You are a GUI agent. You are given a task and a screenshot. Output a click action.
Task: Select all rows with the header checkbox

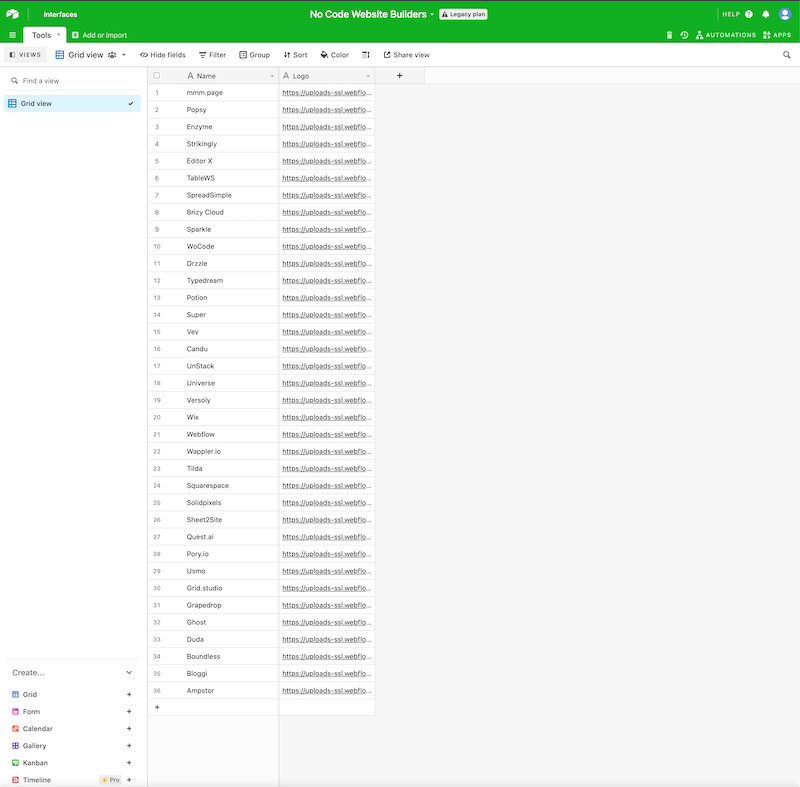157,75
